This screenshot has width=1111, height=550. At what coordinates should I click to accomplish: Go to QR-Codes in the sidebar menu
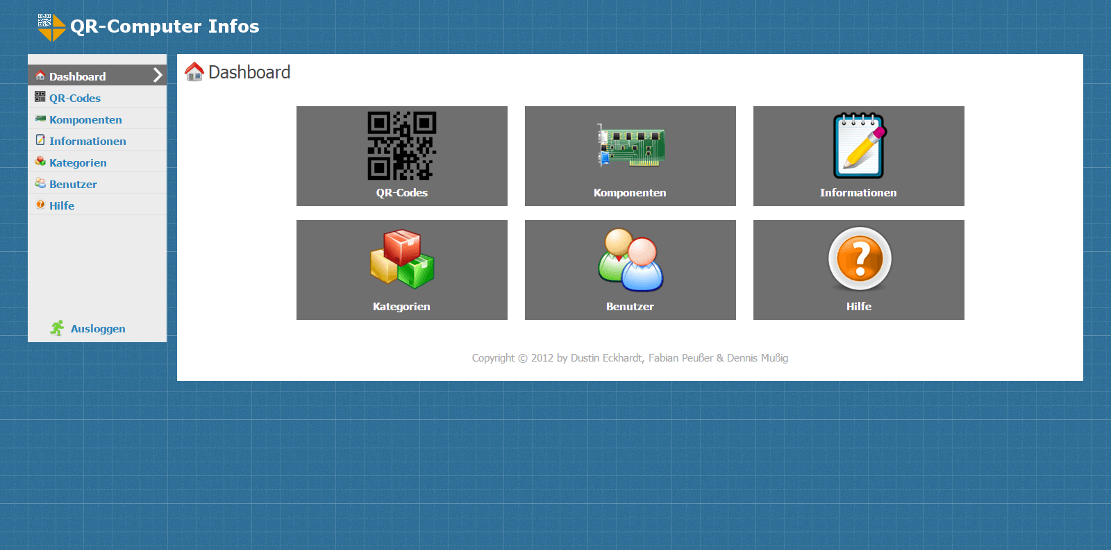point(97,98)
